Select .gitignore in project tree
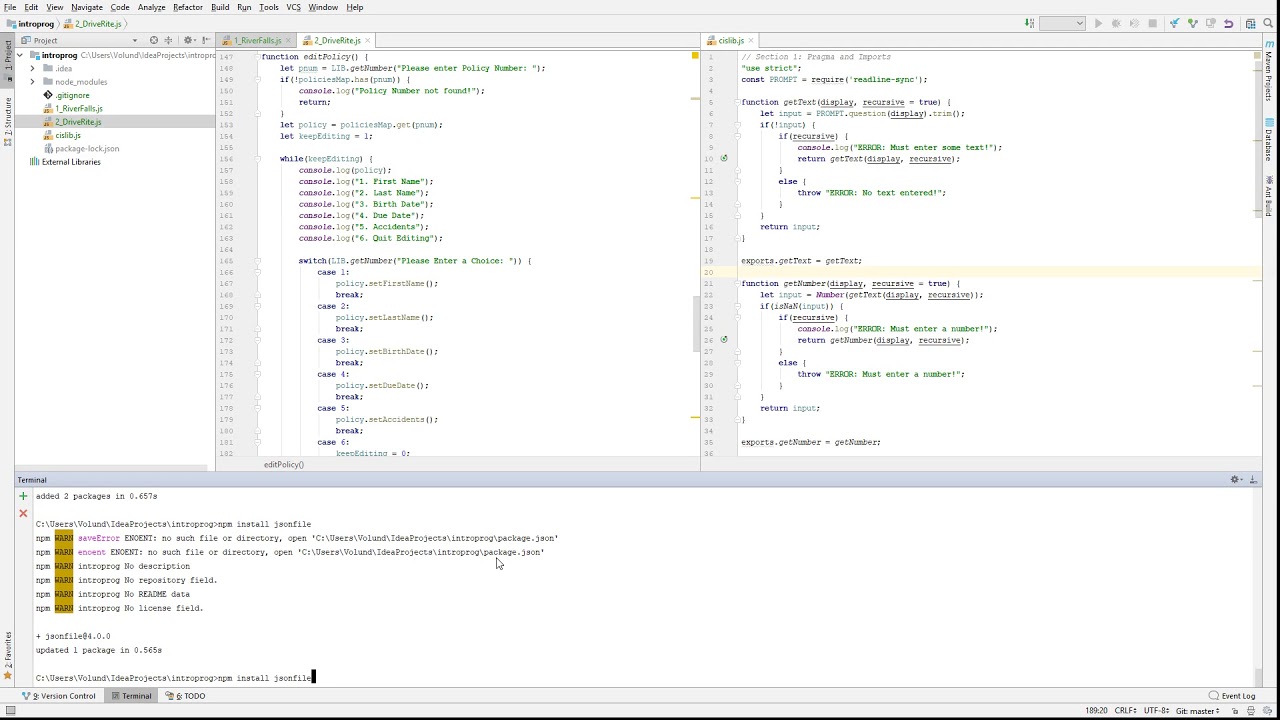Viewport: 1280px width, 720px height. pyautogui.click(x=72, y=95)
